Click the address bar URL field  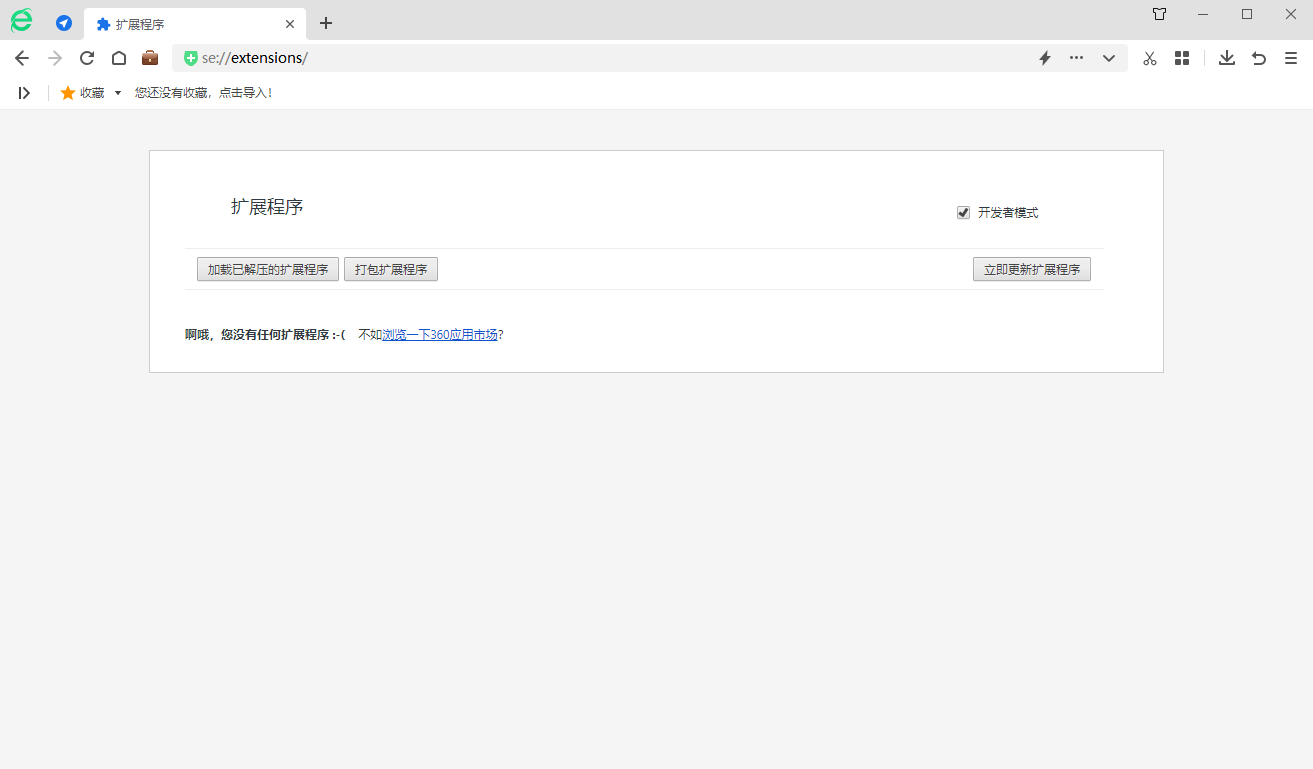pyautogui.click(x=600, y=58)
